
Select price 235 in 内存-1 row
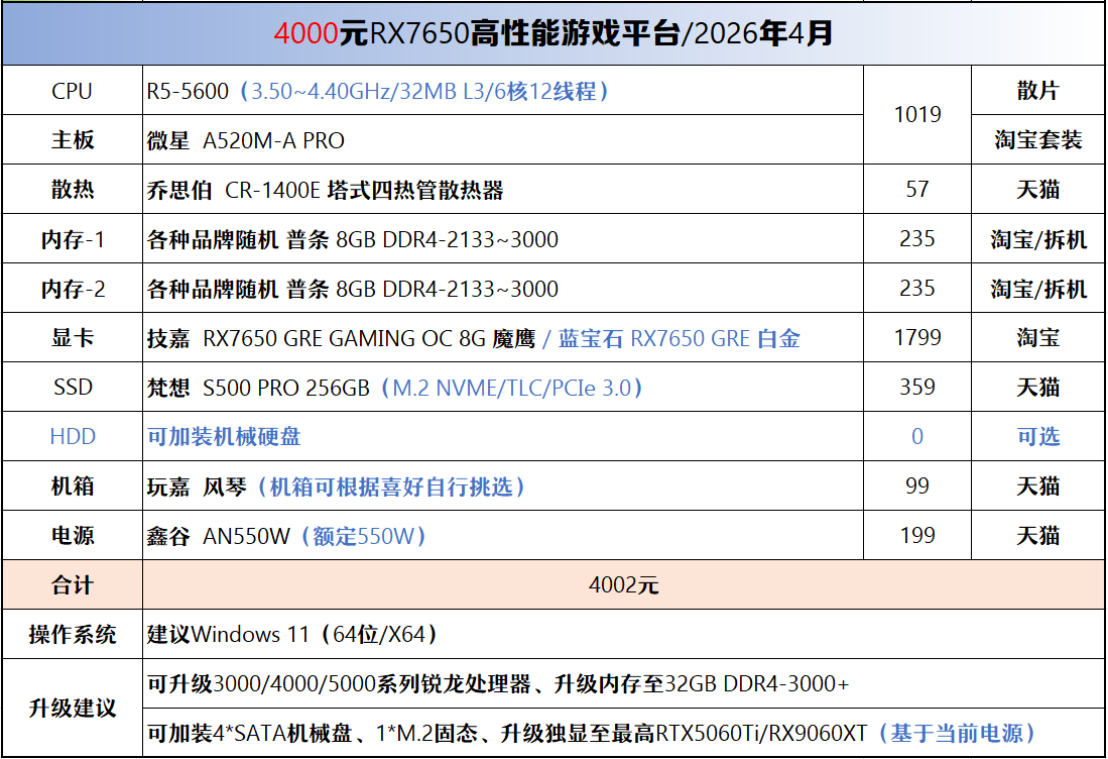tap(917, 239)
